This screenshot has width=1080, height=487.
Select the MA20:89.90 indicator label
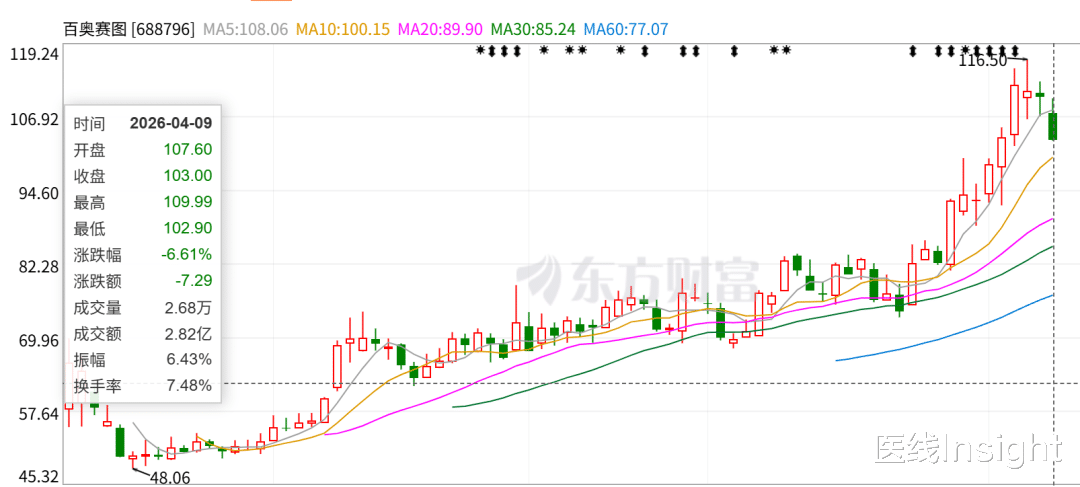(x=441, y=30)
